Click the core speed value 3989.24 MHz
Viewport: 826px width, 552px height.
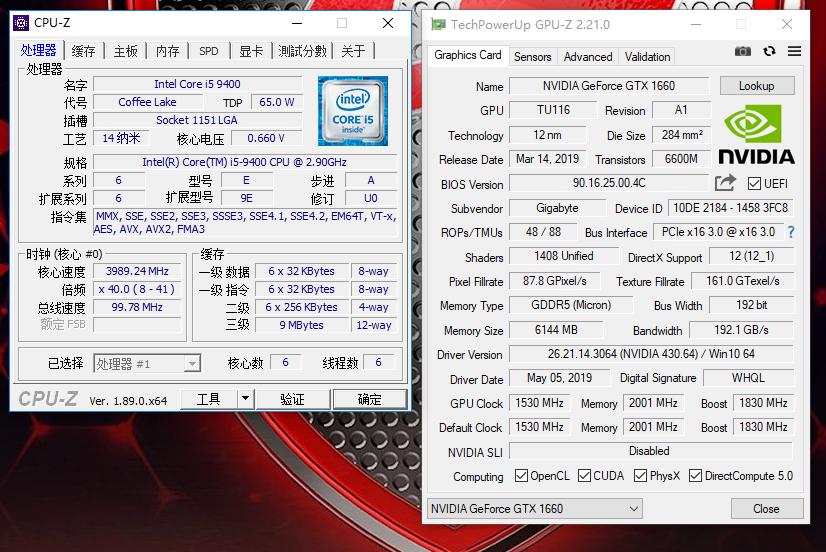137,271
